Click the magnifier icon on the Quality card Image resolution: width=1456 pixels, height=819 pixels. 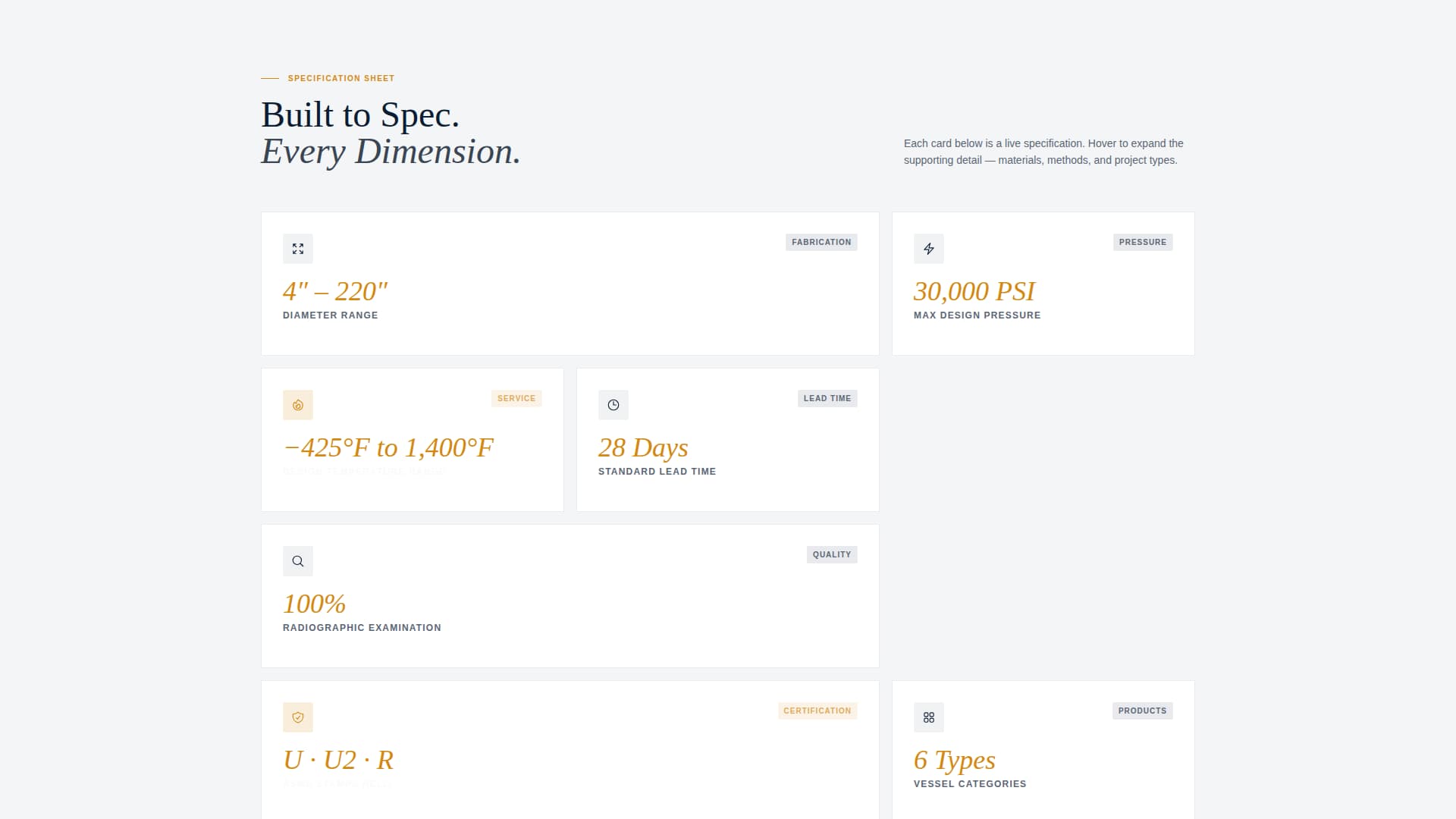298,560
